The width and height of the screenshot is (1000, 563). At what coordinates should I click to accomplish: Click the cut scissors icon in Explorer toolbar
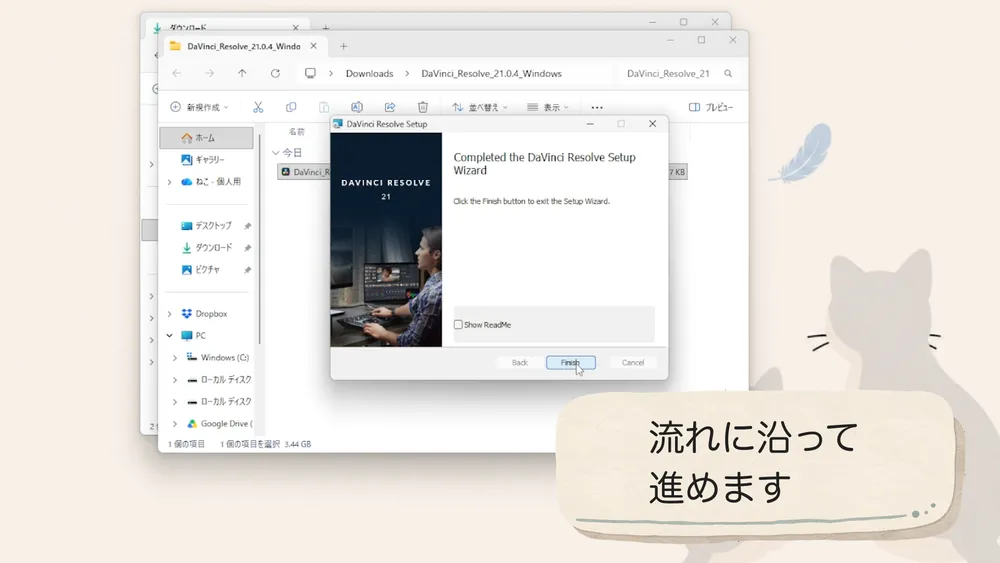(x=258, y=107)
